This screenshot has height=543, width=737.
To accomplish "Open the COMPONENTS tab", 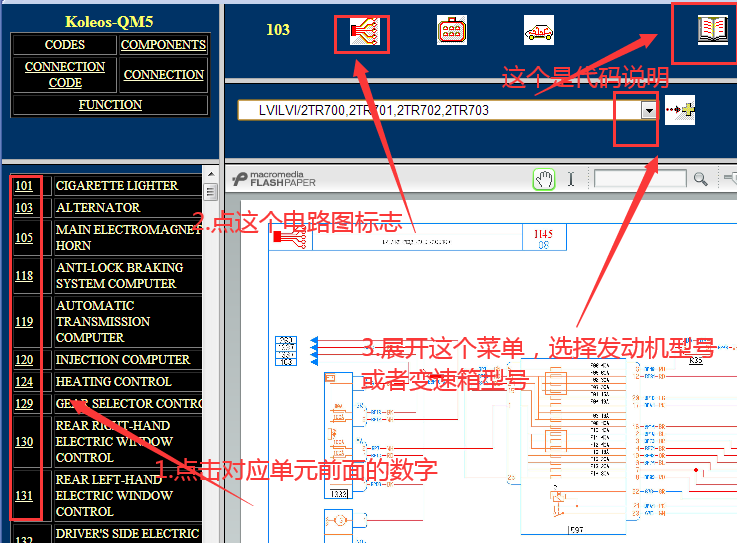I will pos(163,45).
